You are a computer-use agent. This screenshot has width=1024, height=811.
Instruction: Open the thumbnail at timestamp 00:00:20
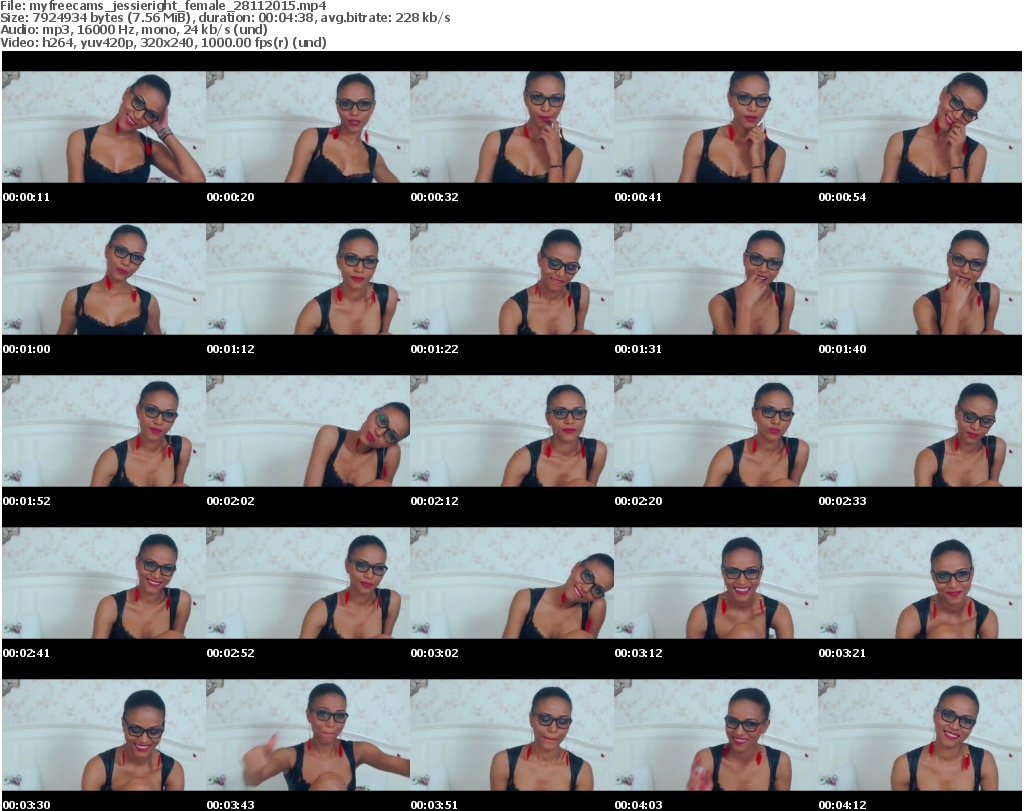point(308,127)
